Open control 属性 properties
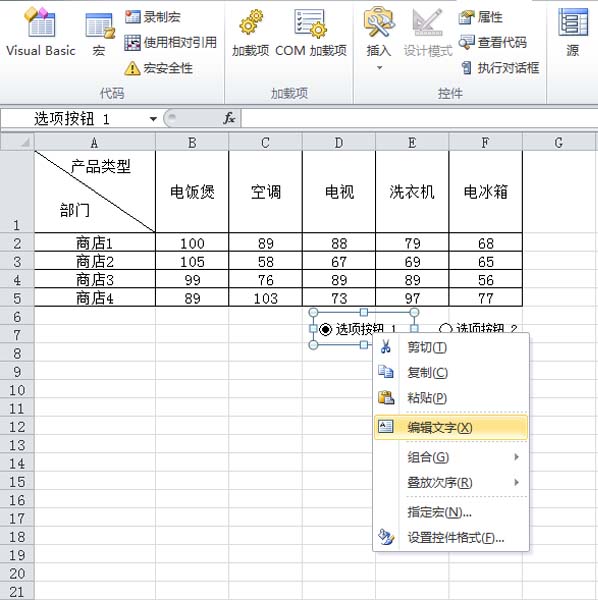This screenshot has width=598, height=600. pyautogui.click(x=481, y=17)
